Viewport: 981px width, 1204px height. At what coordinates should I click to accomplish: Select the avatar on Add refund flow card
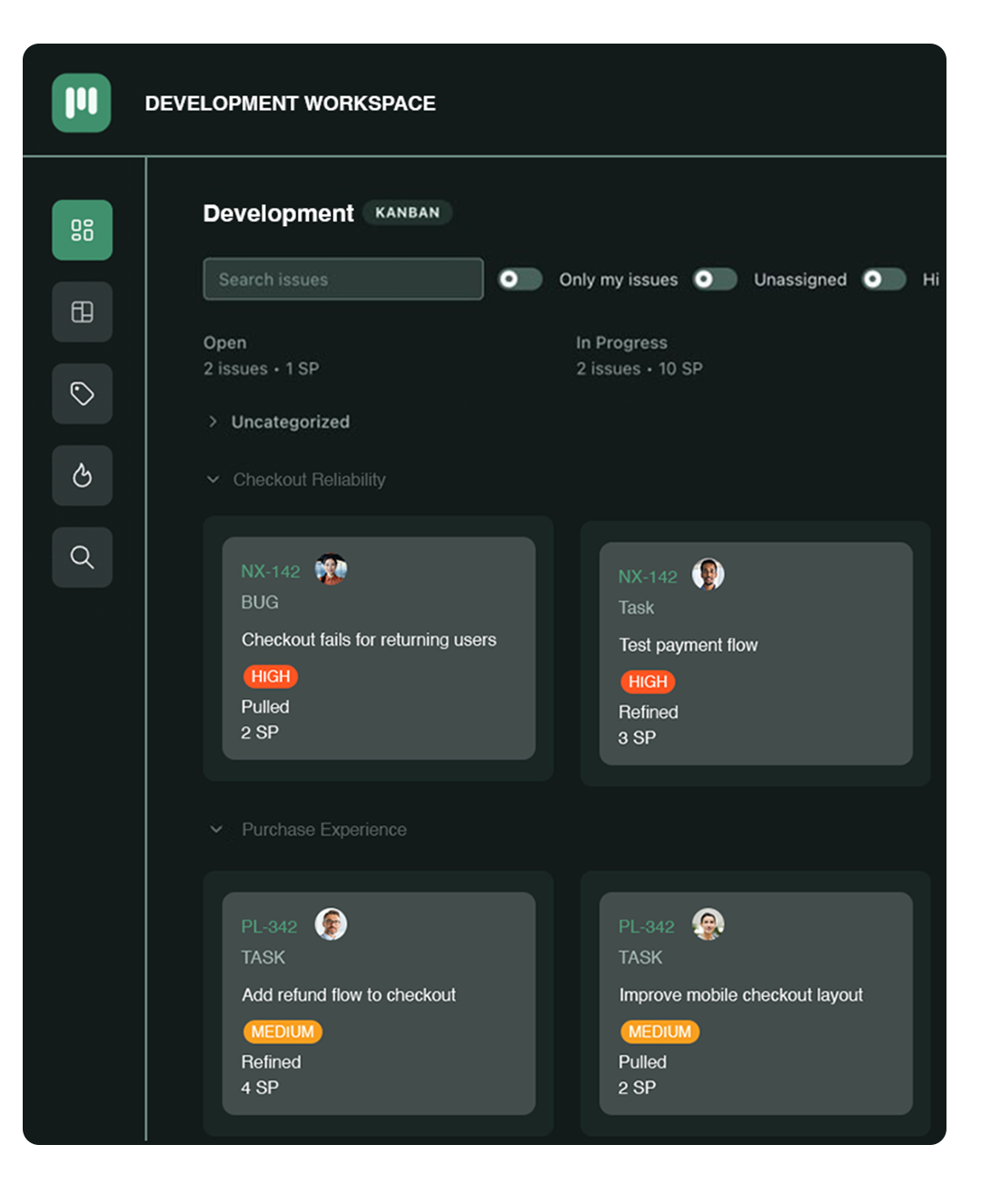[332, 925]
